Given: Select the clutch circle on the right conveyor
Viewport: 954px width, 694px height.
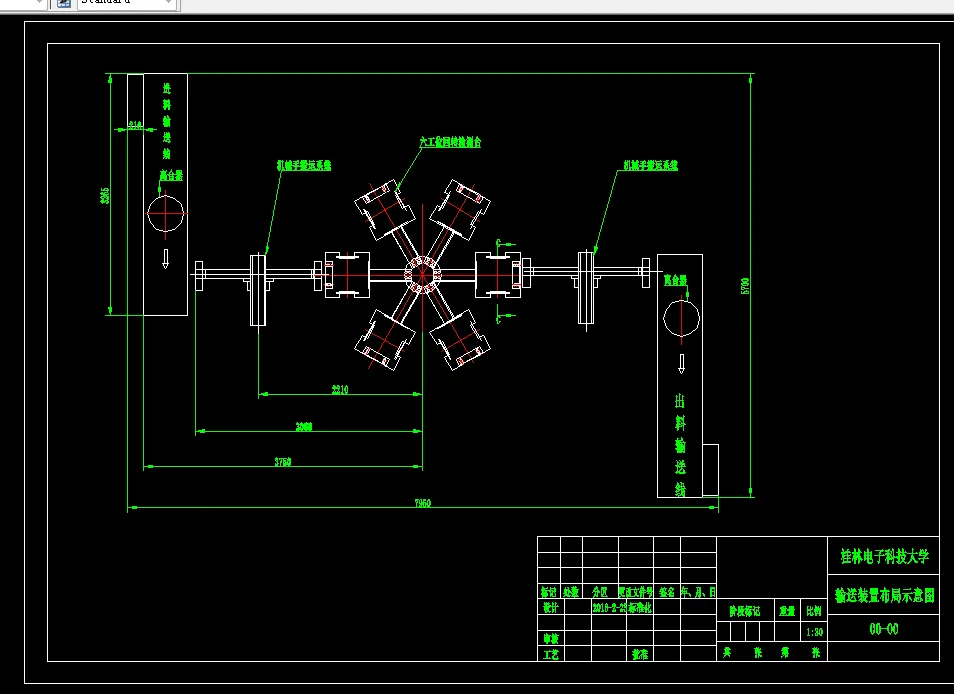Looking at the screenshot, I should 681,318.
